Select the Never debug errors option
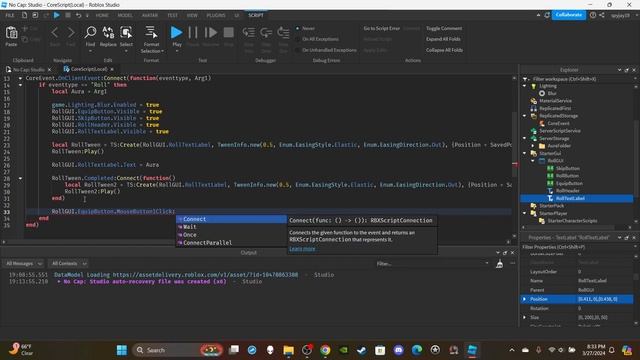This screenshot has width=640, height=360. click(x=306, y=29)
